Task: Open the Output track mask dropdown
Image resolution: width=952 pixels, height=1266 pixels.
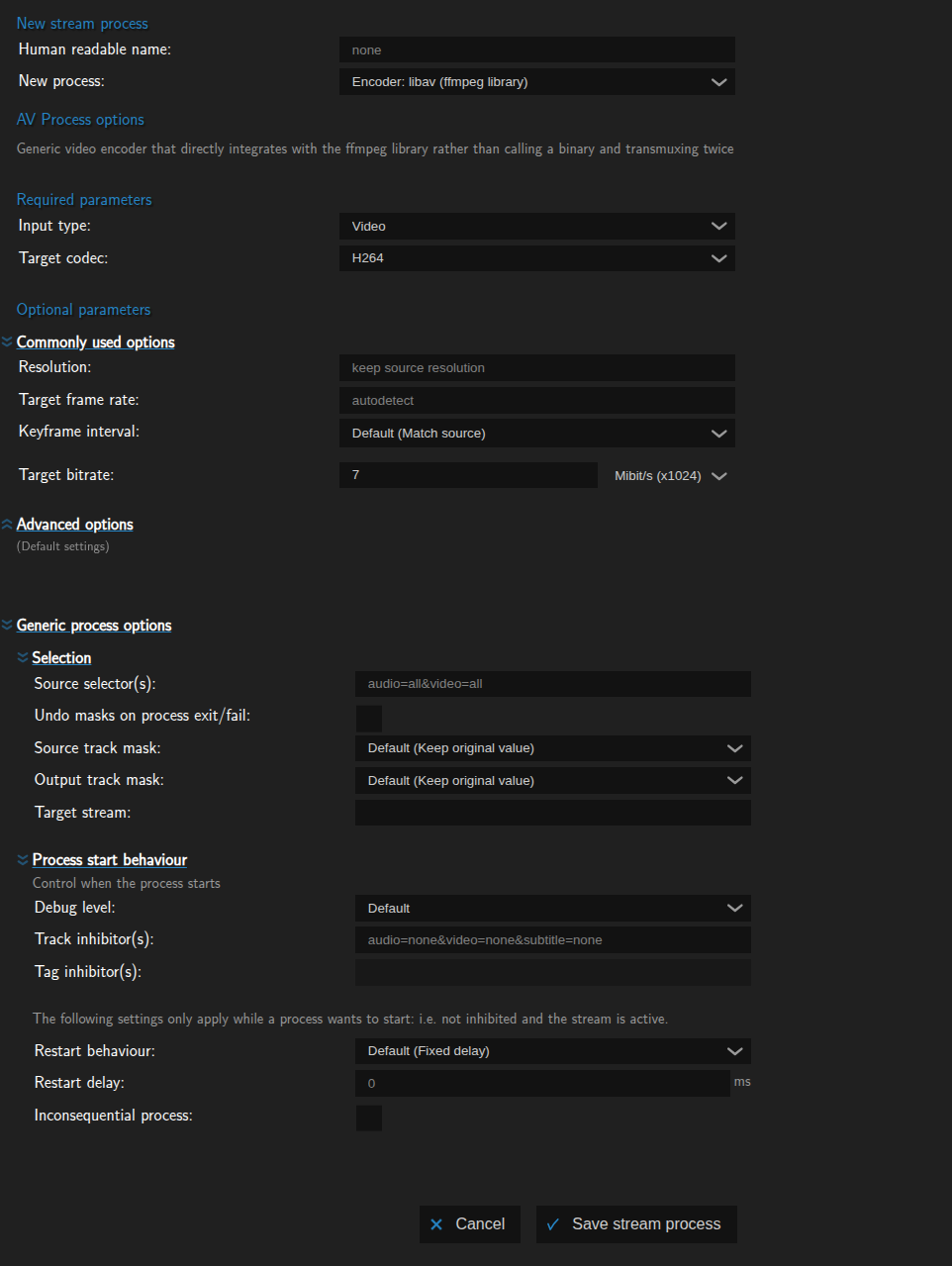Action: pyautogui.click(x=553, y=781)
